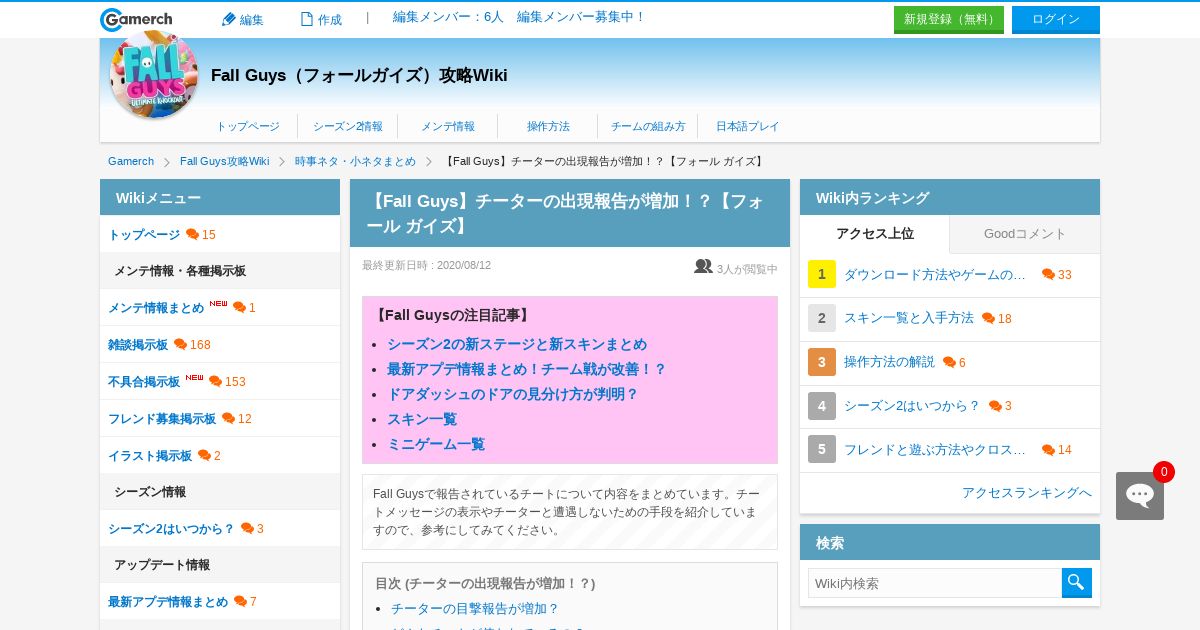The width and height of the screenshot is (1200, 630).
Task: Click the red 0 notification badge
Action: tap(1164, 472)
